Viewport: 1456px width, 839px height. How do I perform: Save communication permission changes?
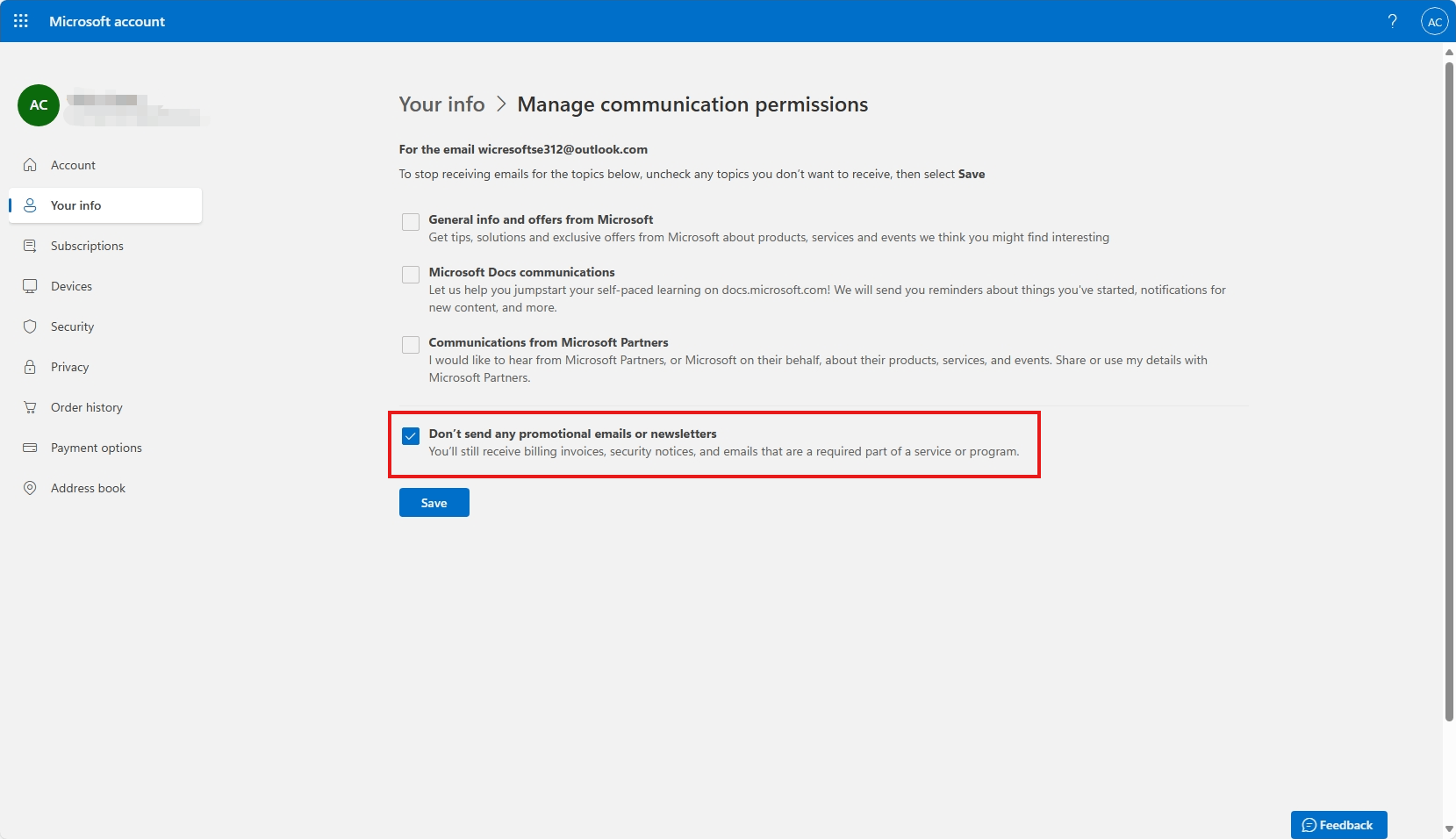[x=434, y=503]
